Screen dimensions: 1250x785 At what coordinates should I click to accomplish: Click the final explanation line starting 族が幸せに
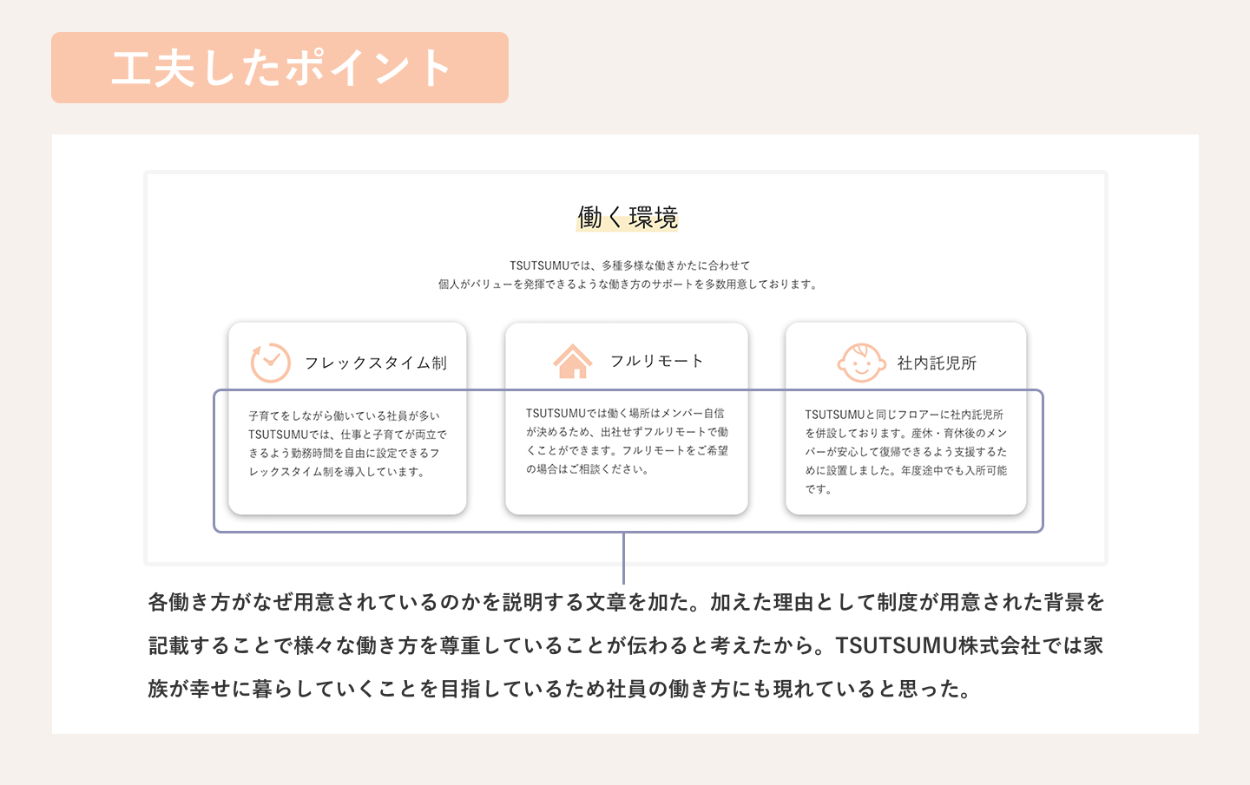click(x=560, y=690)
